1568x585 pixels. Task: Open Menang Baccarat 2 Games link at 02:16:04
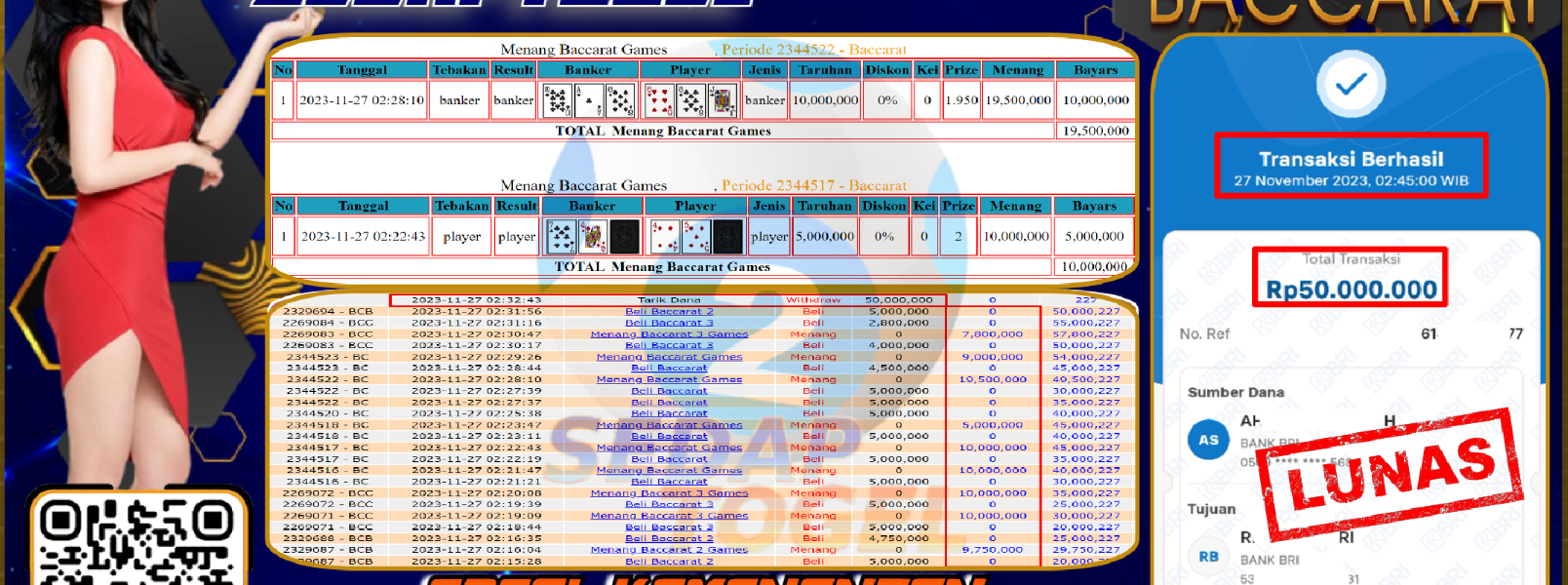669,550
